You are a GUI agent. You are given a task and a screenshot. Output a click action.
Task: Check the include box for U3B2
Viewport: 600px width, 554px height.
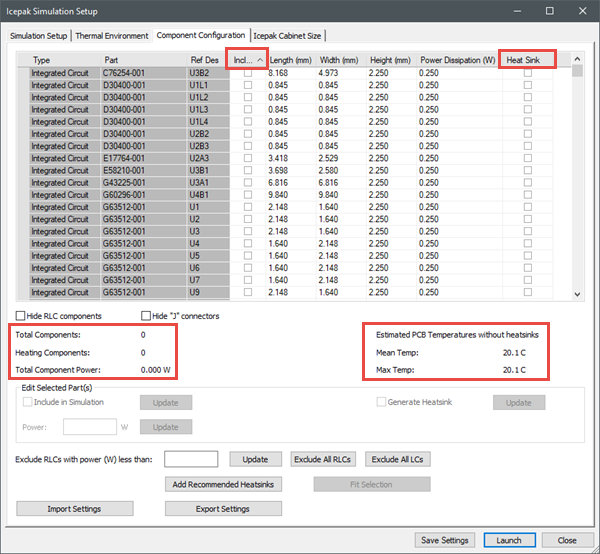pyautogui.click(x=248, y=73)
